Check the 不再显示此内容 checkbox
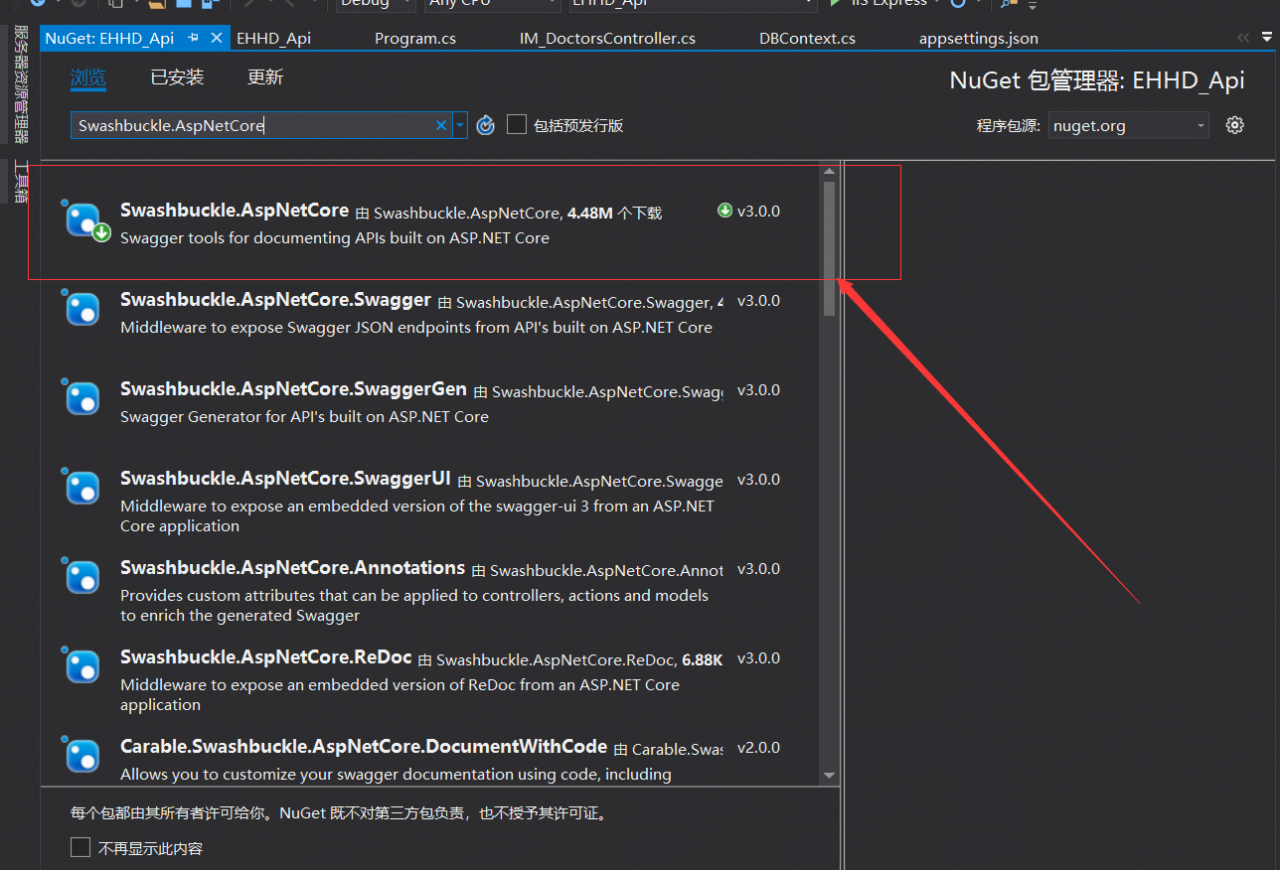The image size is (1280, 870). (x=80, y=848)
